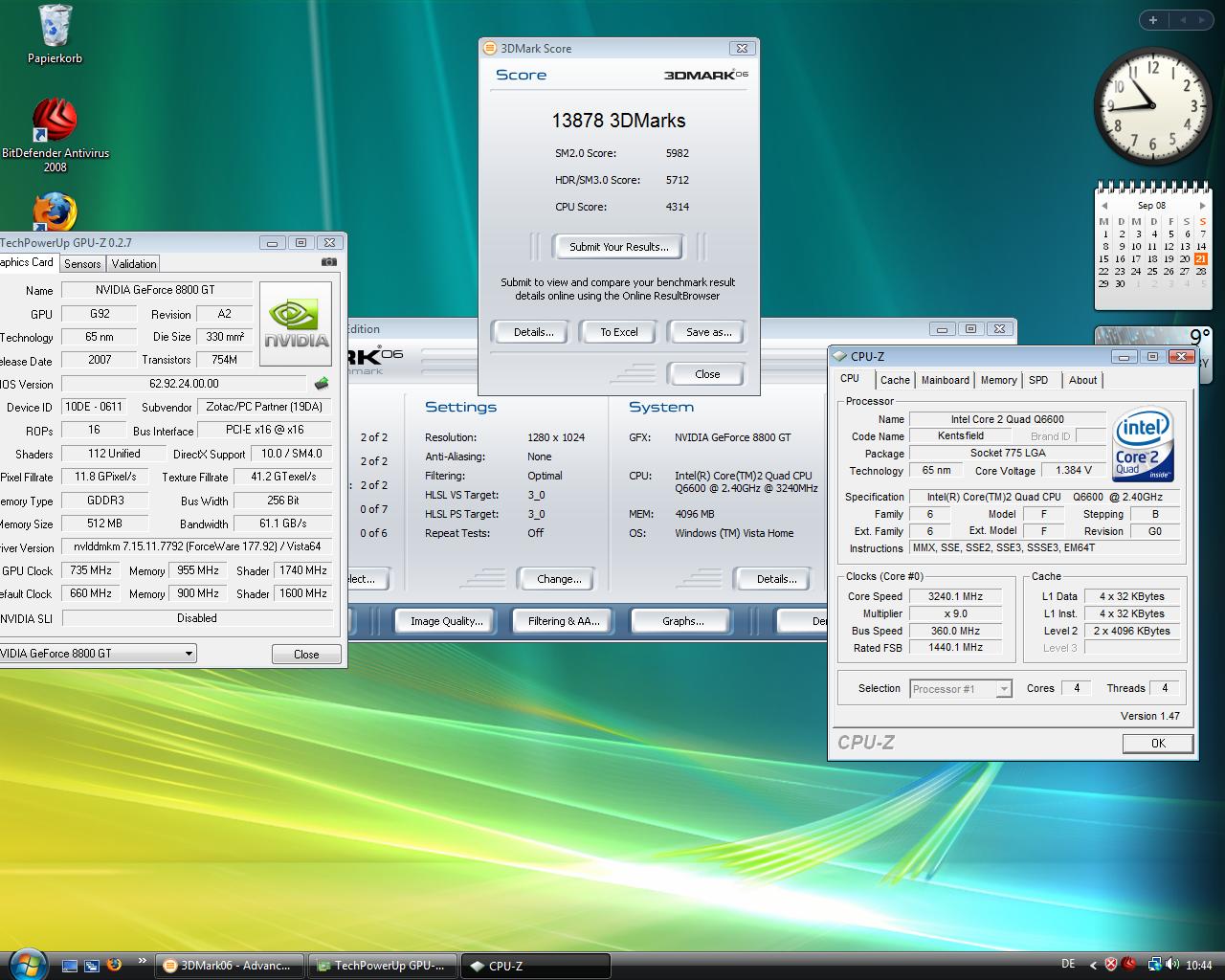Click the To Excel button
This screenshot has height=980, width=1225.
pos(618,332)
